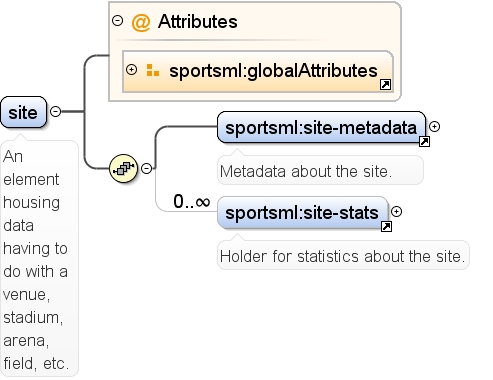Click the 0..∞ cardinality label
The width and height of the screenshot is (493, 380).
click(x=192, y=202)
